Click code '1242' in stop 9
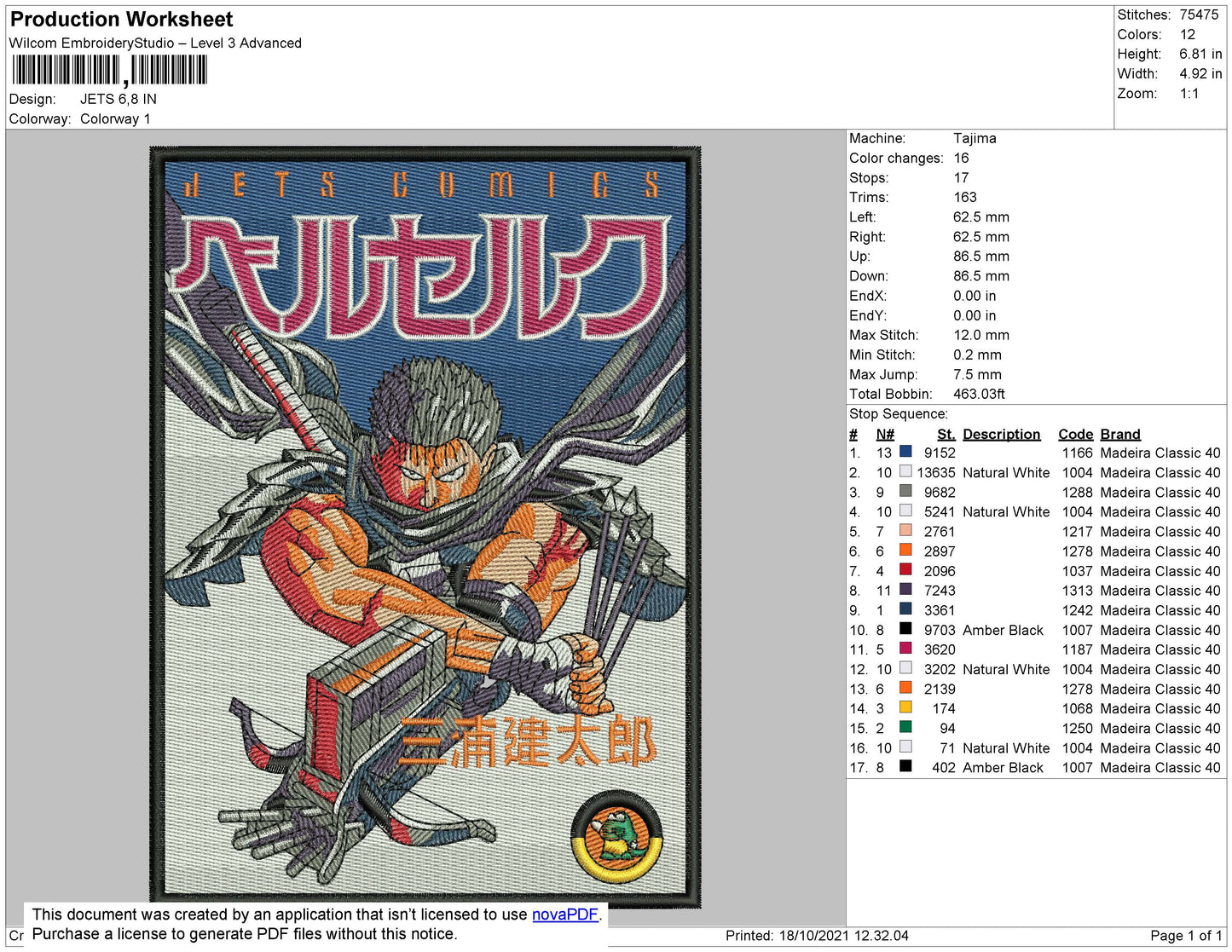This screenshot has height=952, width=1232. 1077,610
